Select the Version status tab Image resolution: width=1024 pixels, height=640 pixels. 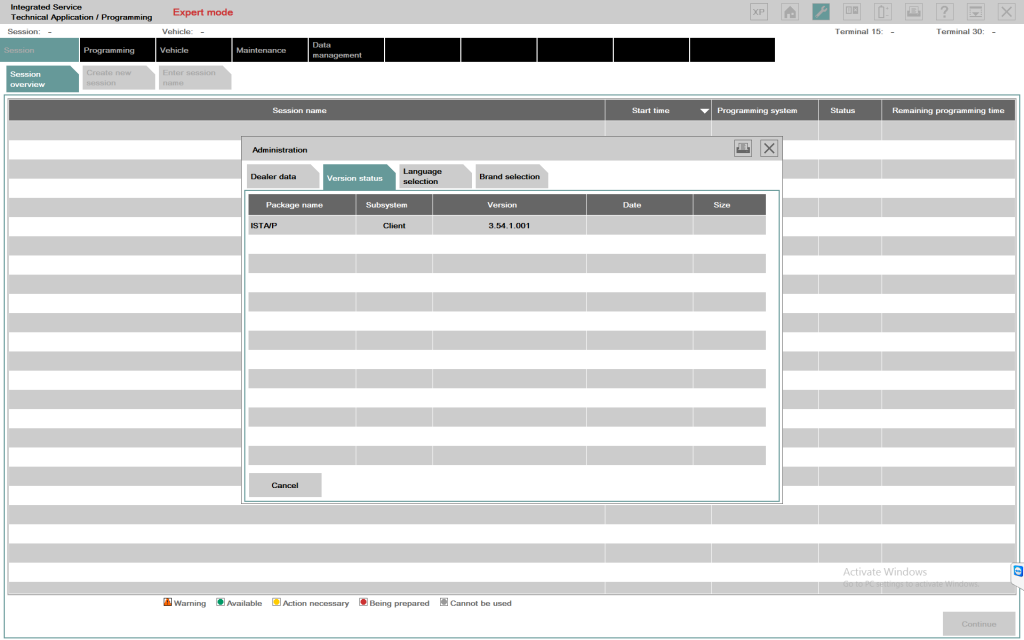click(359, 178)
